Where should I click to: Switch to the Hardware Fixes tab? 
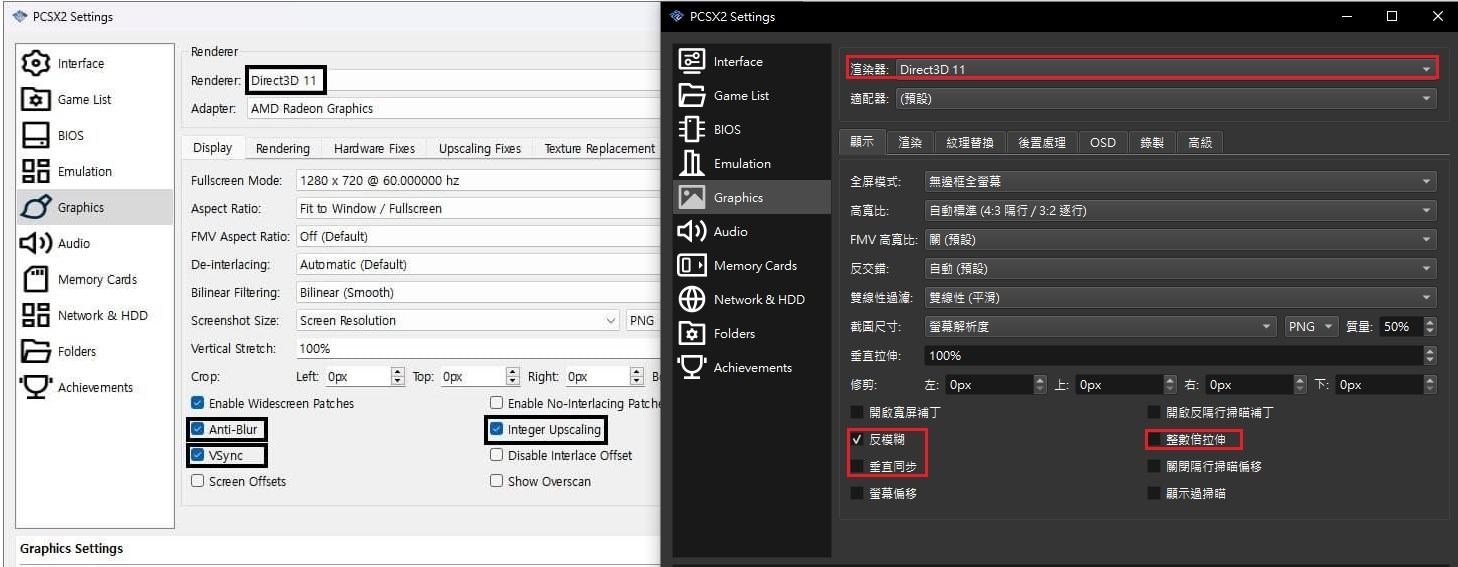[374, 148]
